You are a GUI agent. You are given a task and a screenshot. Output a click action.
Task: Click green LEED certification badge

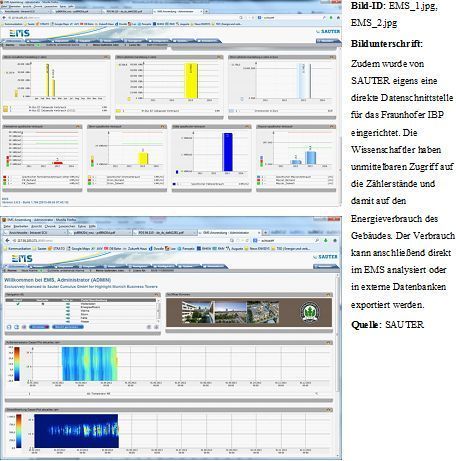pyautogui.click(x=310, y=312)
